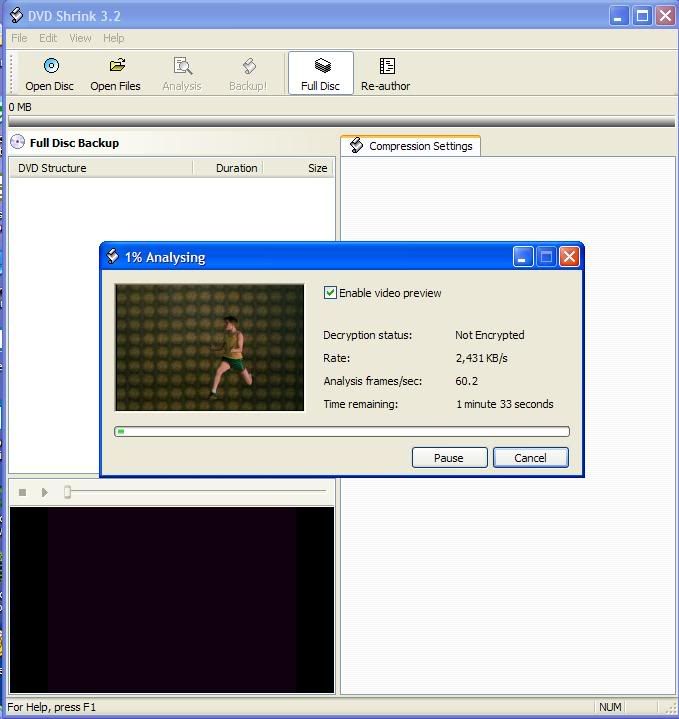Open the Help menu
Screen dimensions: 679x719
(114, 38)
